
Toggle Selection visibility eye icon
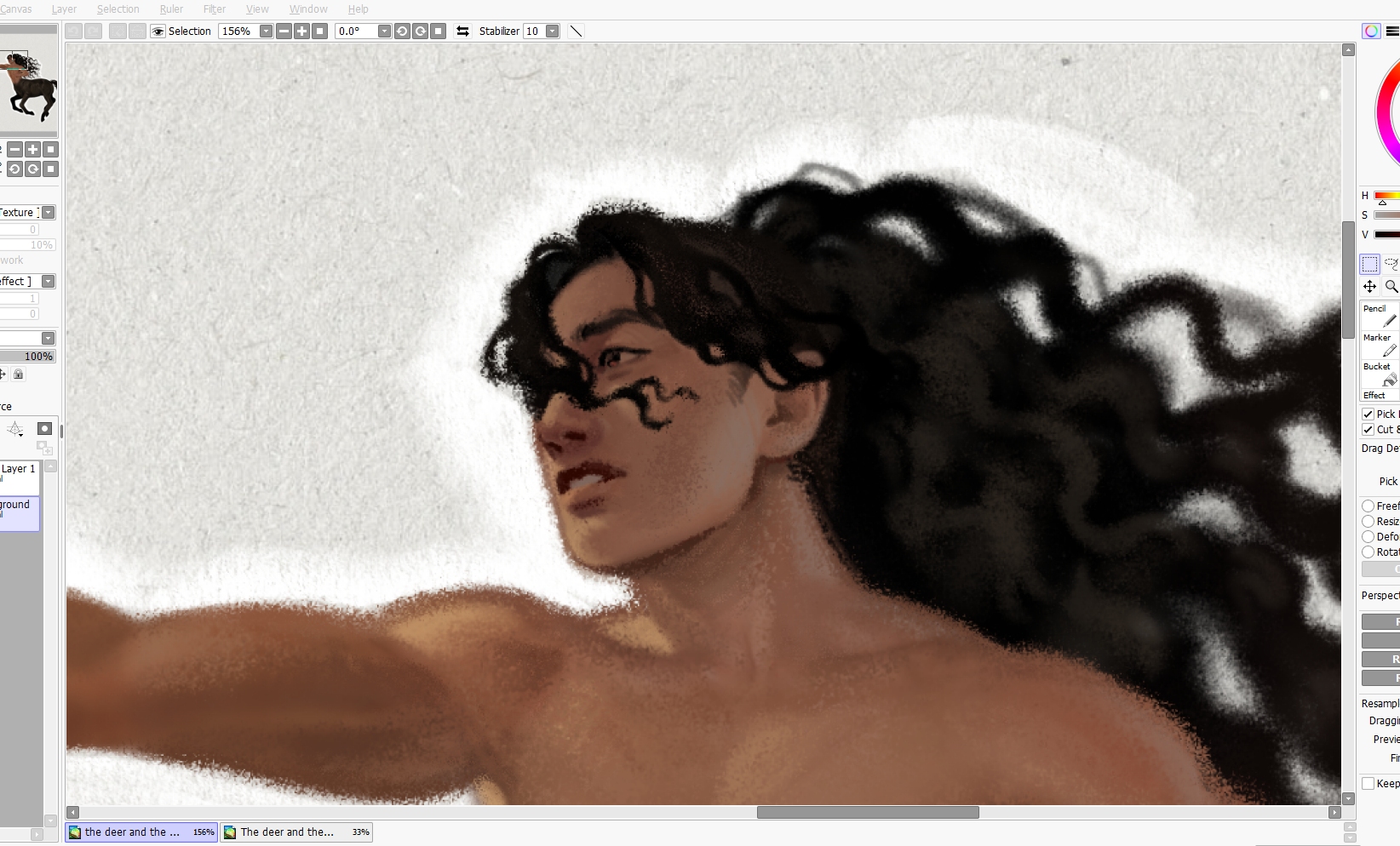coord(158,31)
